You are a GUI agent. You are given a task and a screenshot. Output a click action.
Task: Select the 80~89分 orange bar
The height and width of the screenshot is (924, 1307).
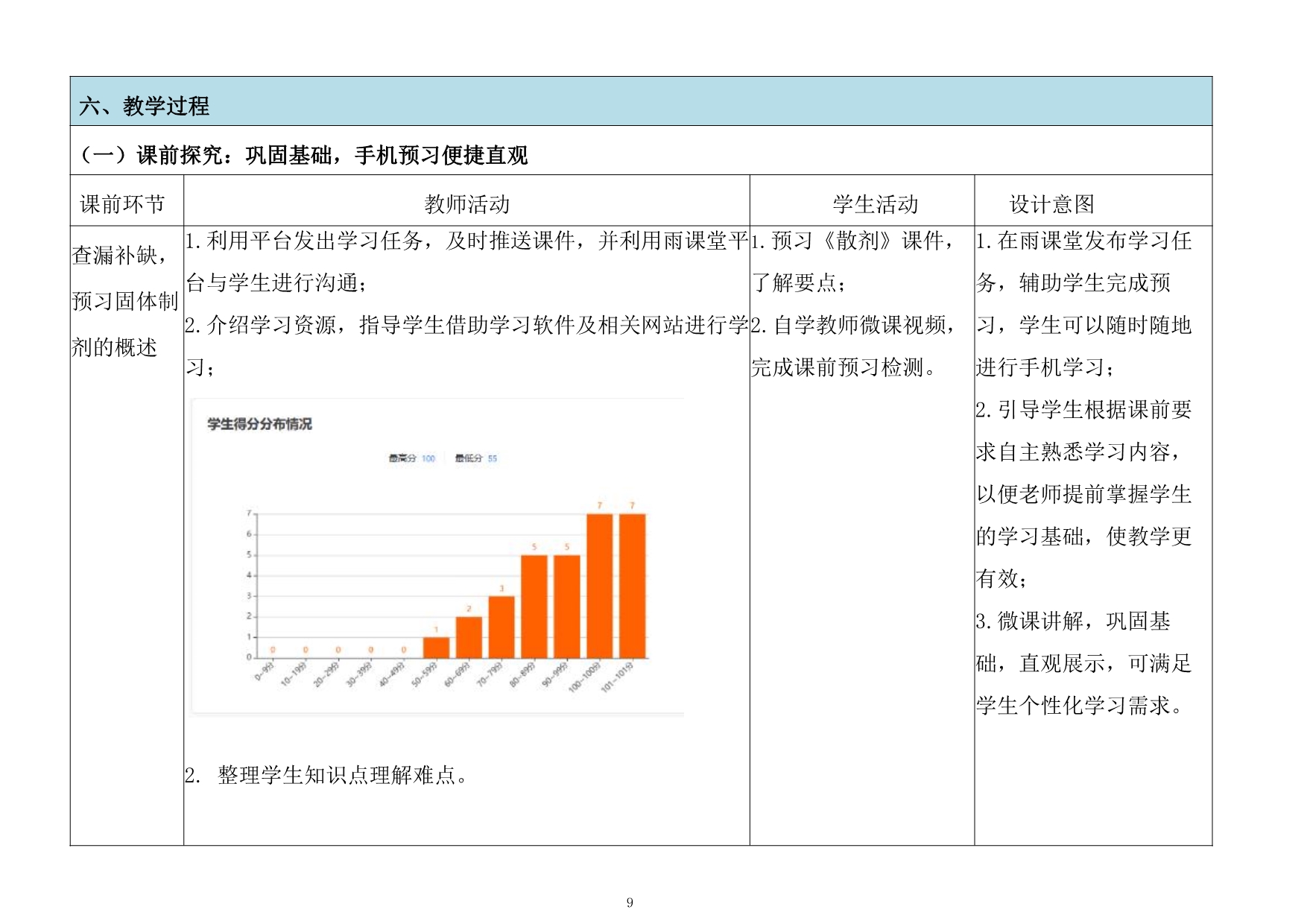point(534,606)
